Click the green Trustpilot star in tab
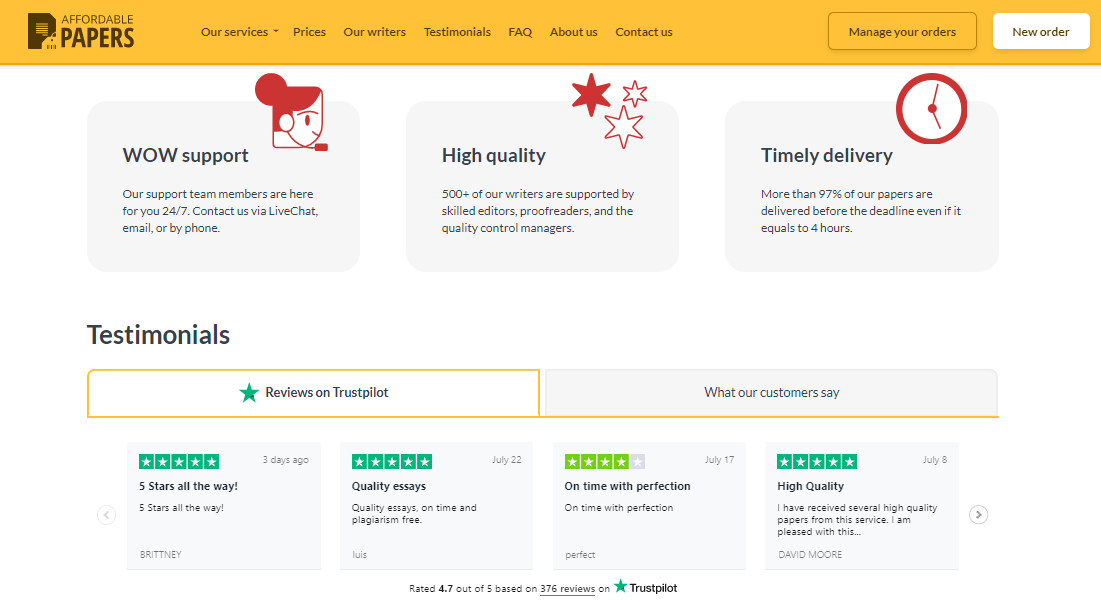This screenshot has height=606, width=1101. click(249, 393)
